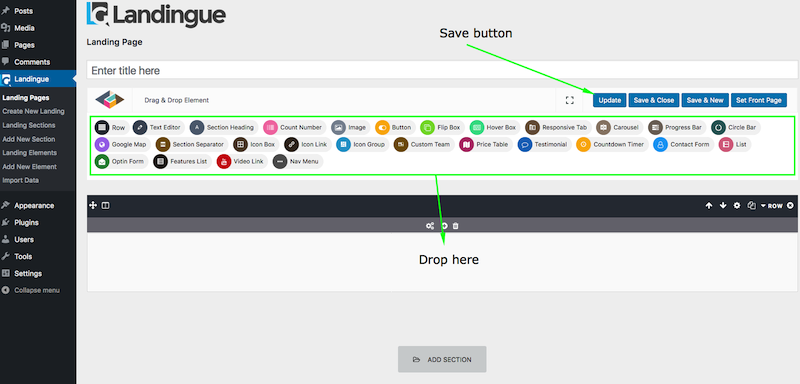Viewport: 800px width, 384px height.
Task: Pick the Google Map element
Action: click(x=122, y=144)
